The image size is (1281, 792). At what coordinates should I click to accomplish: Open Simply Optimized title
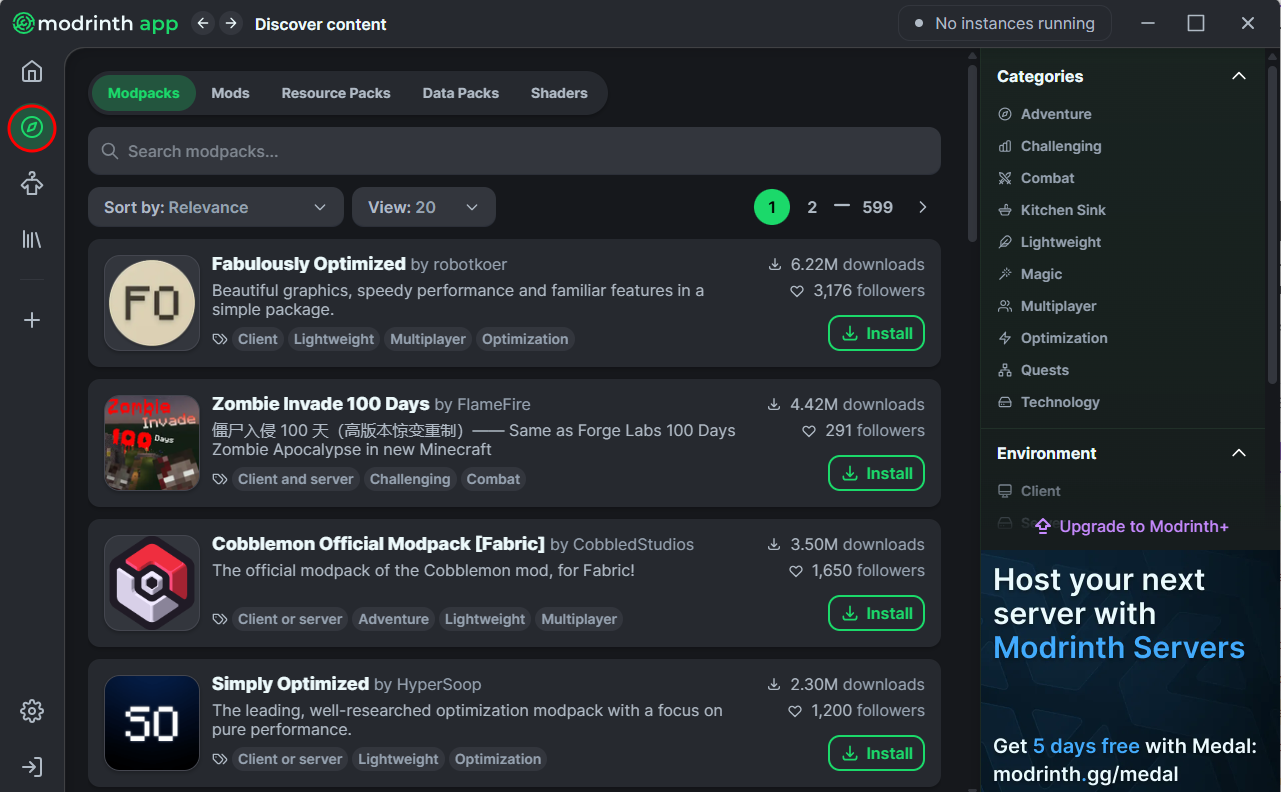(291, 684)
